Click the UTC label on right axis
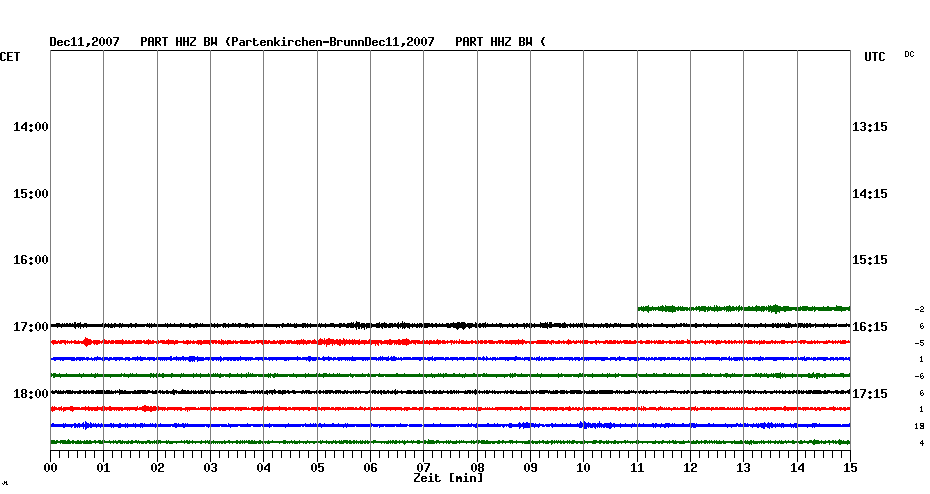Image resolution: width=930 pixels, height=494 pixels. [874, 57]
